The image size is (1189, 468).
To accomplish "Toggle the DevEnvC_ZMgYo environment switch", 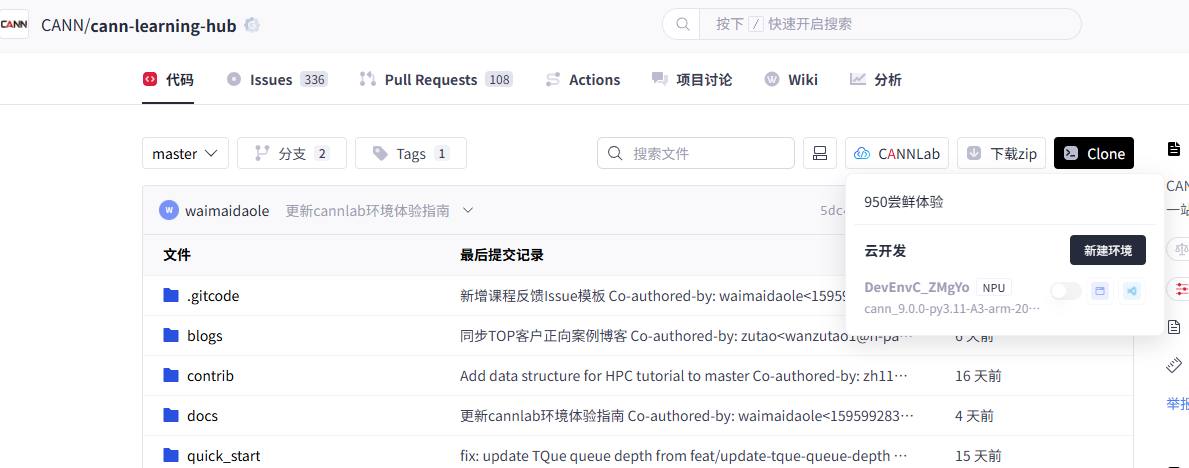I will 1065,291.
